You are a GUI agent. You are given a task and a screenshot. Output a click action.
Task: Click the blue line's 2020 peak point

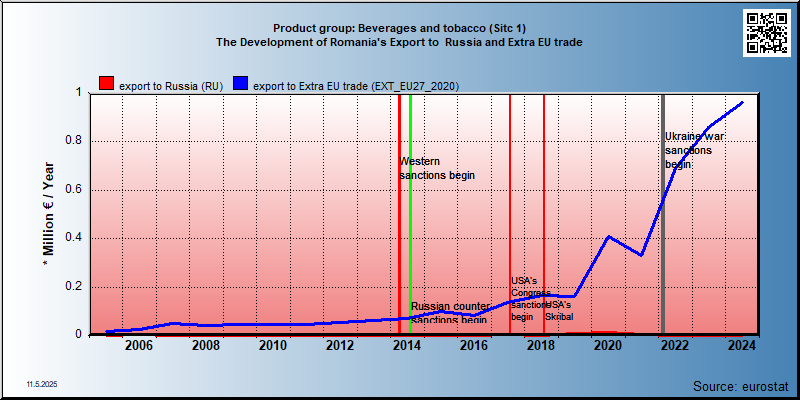pos(608,237)
